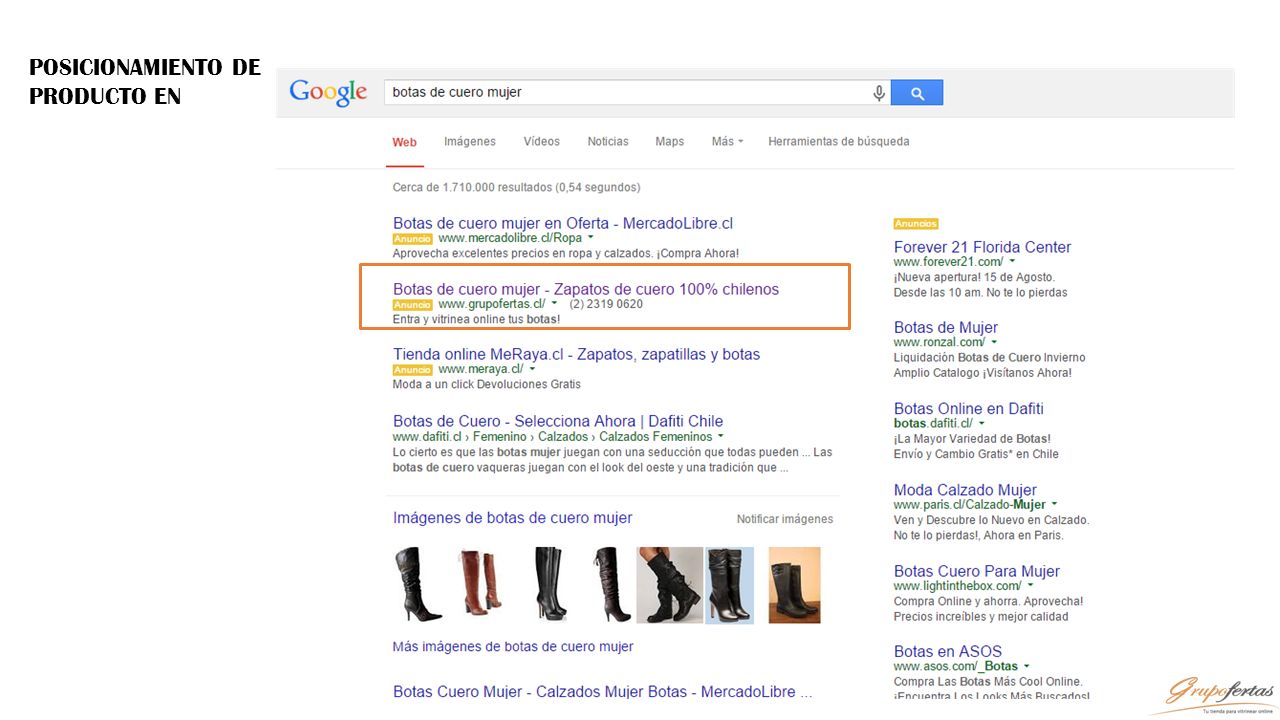The image size is (1280, 720).
Task: Open 'Imágenes de botas de cuero mujer' link
Action: point(512,518)
